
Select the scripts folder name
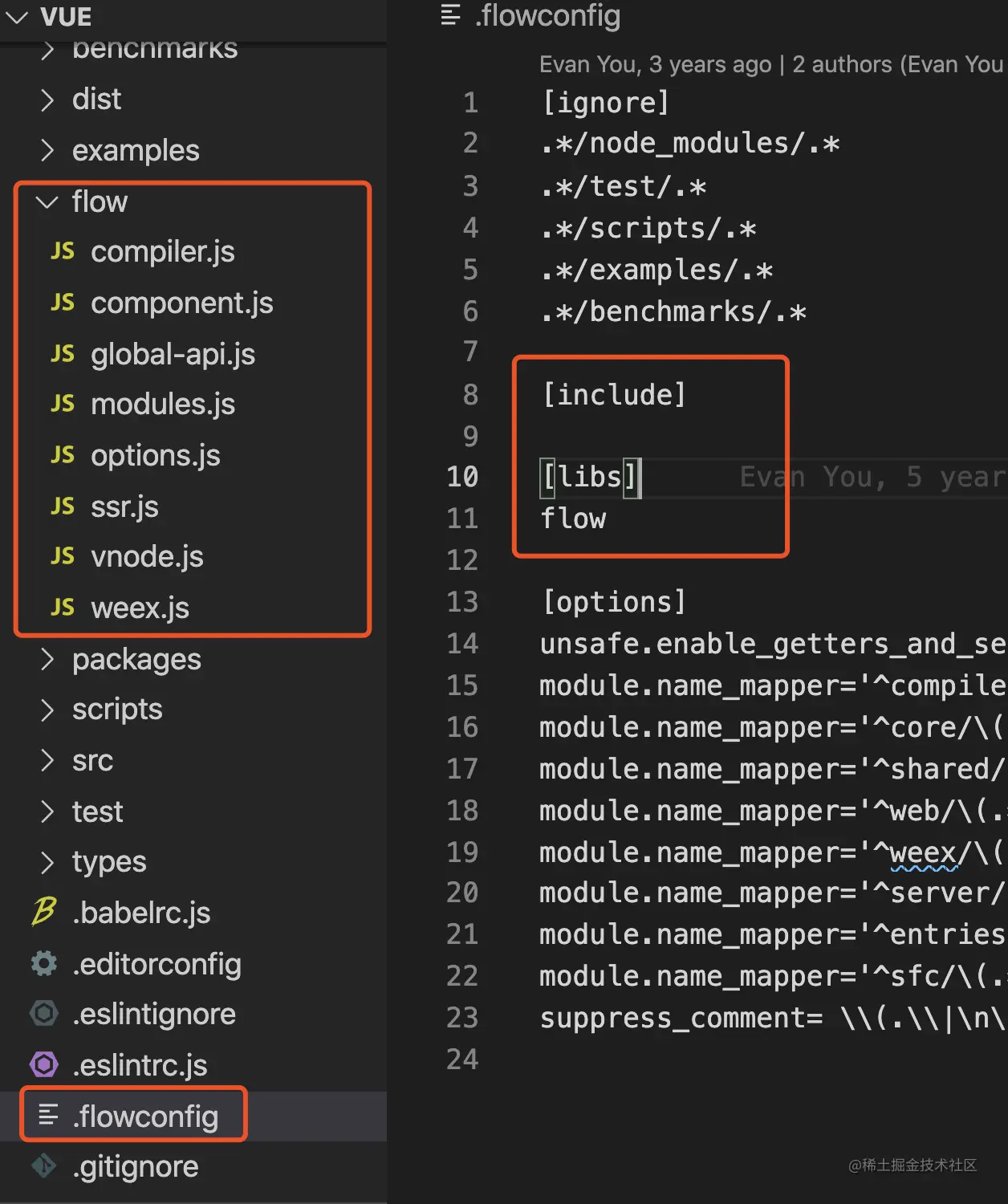point(117,710)
